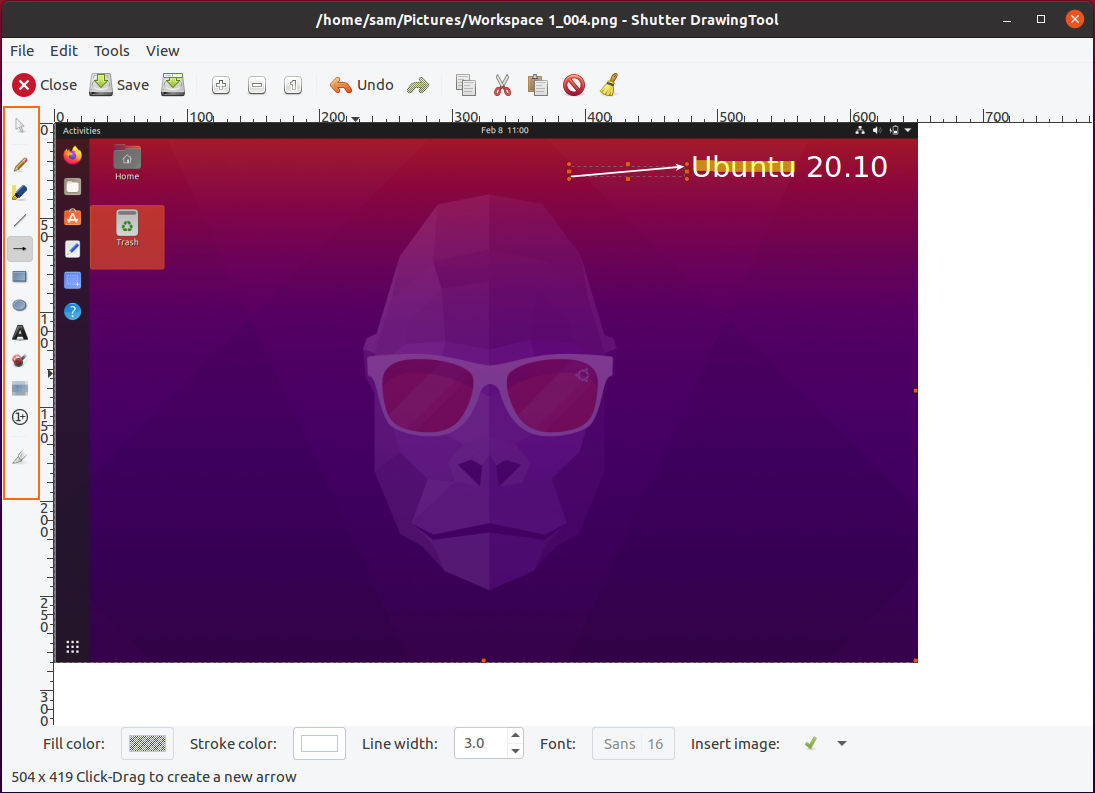Zoom out of the canvas
1095x793 pixels.
257,85
